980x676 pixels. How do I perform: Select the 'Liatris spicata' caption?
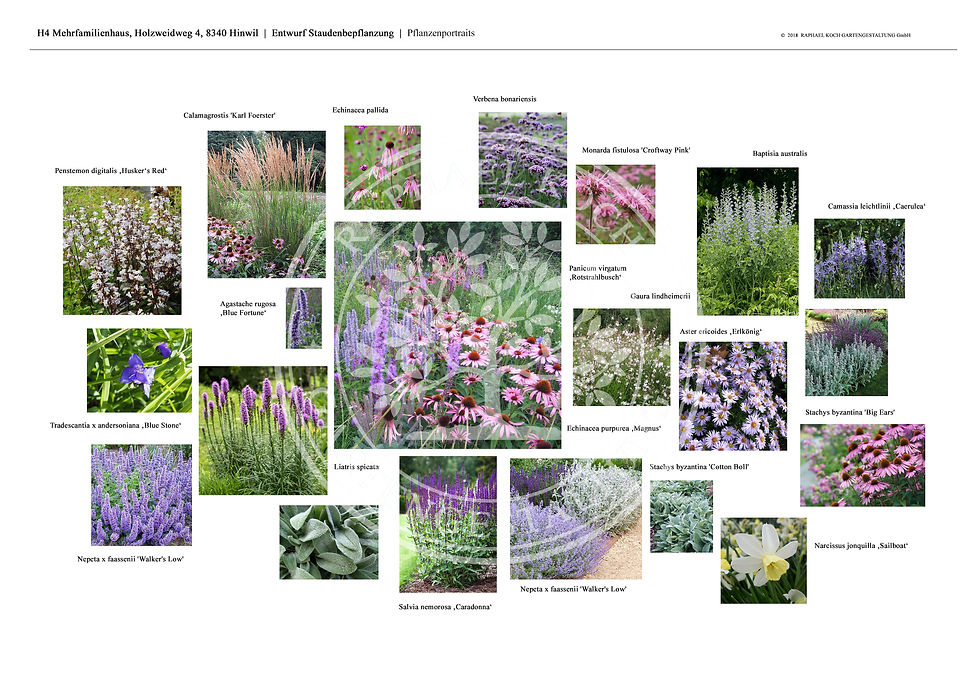(x=356, y=467)
